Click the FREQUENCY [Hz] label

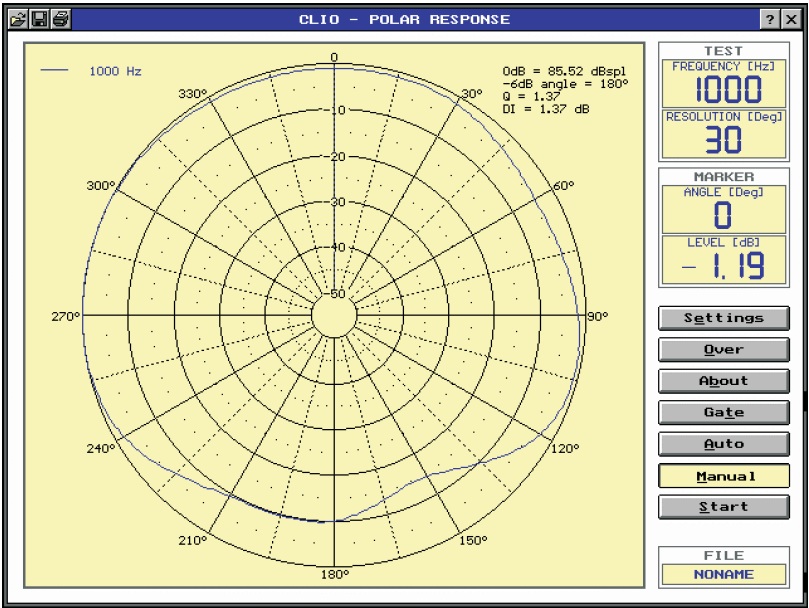pos(723,67)
